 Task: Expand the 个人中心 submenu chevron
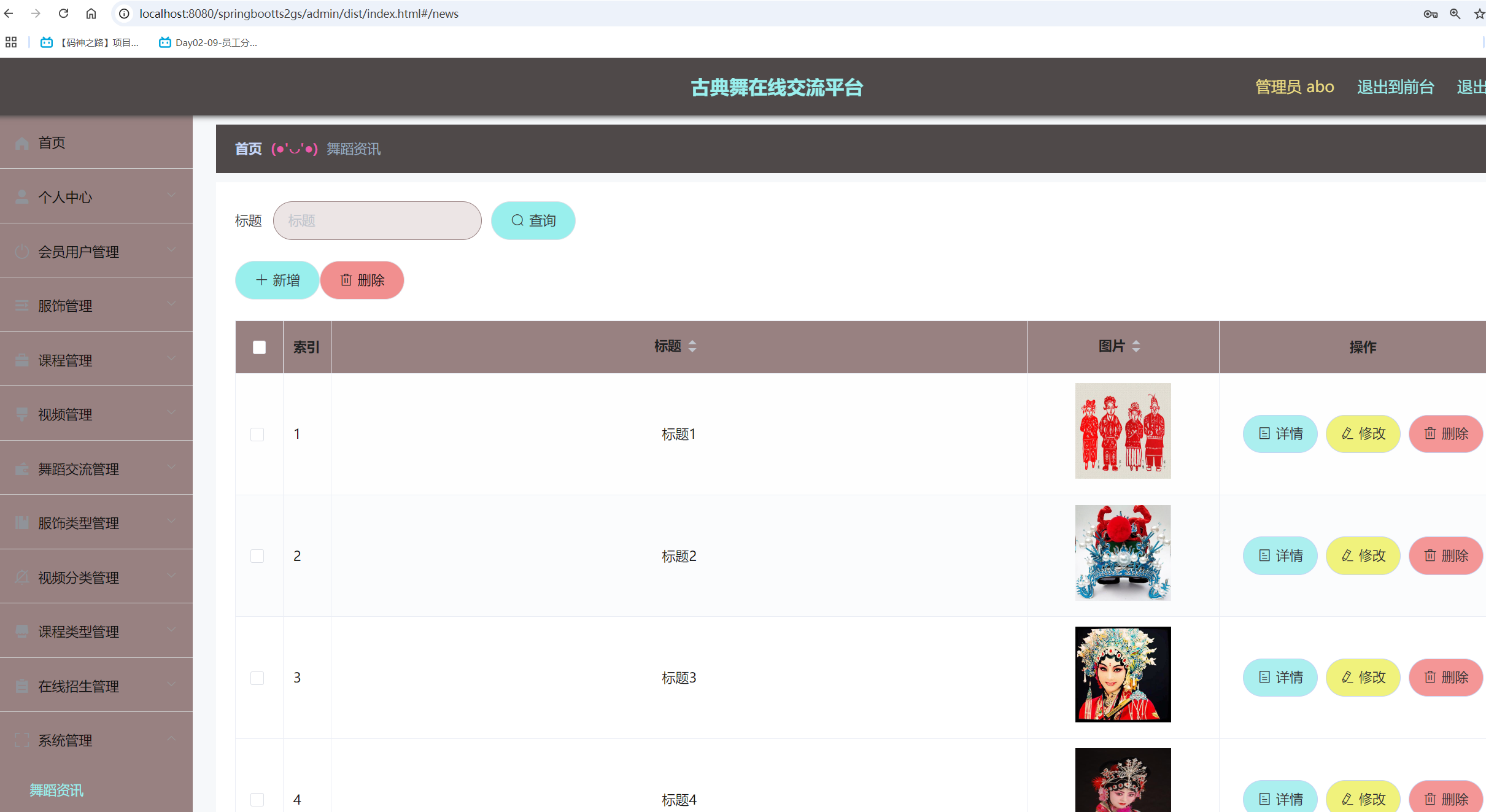point(171,195)
